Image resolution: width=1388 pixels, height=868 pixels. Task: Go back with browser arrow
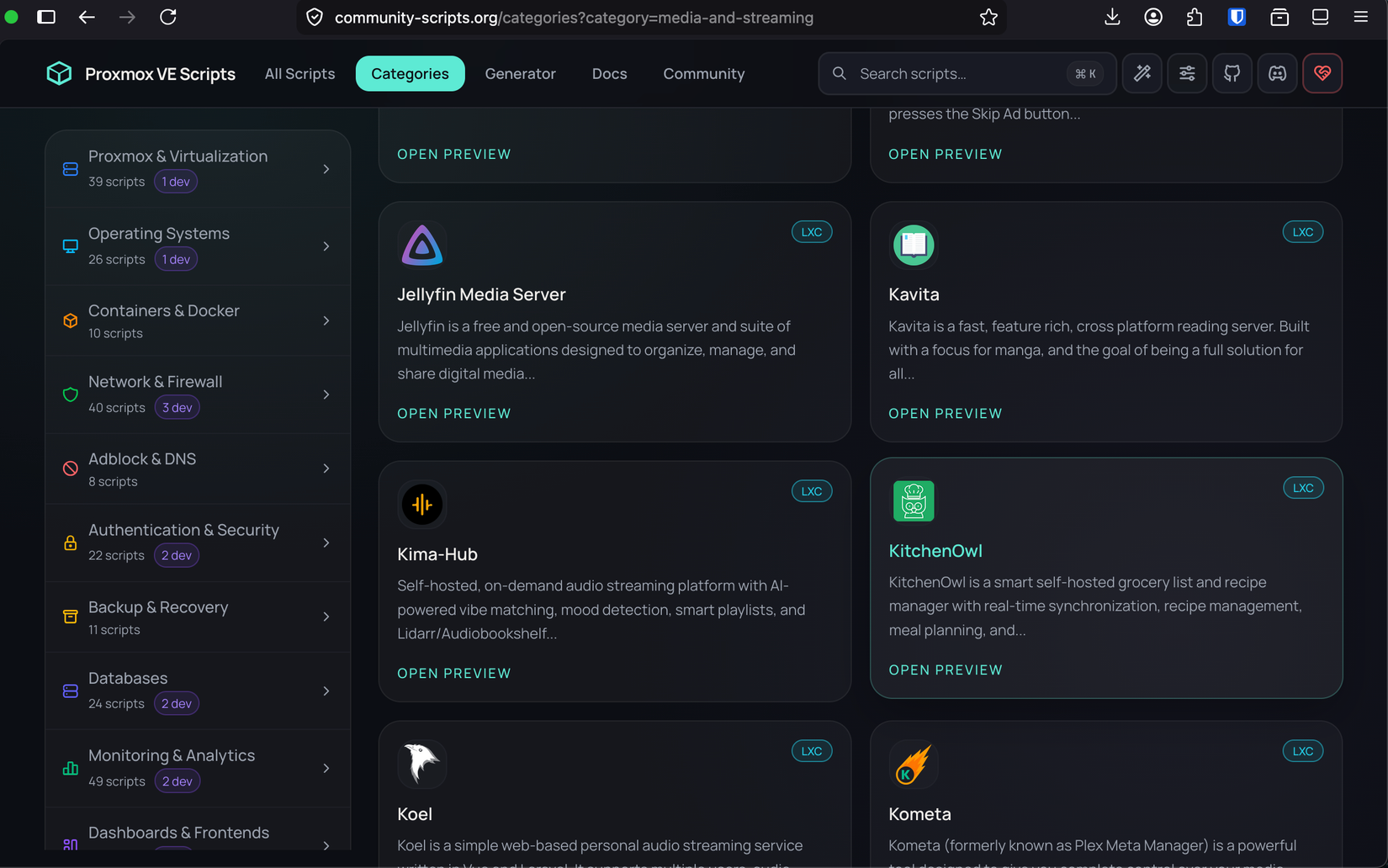pyautogui.click(x=87, y=17)
